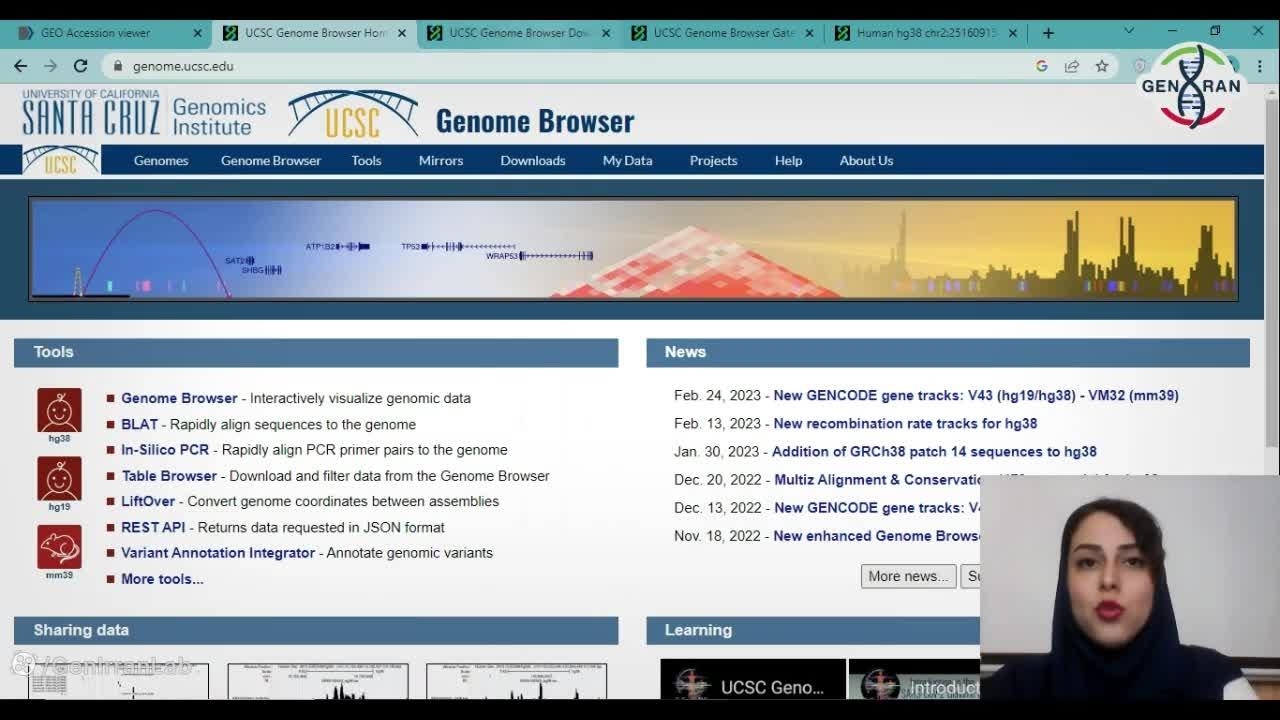The height and width of the screenshot is (720, 1280).
Task: Expand the Tools navigation menu
Action: point(366,160)
